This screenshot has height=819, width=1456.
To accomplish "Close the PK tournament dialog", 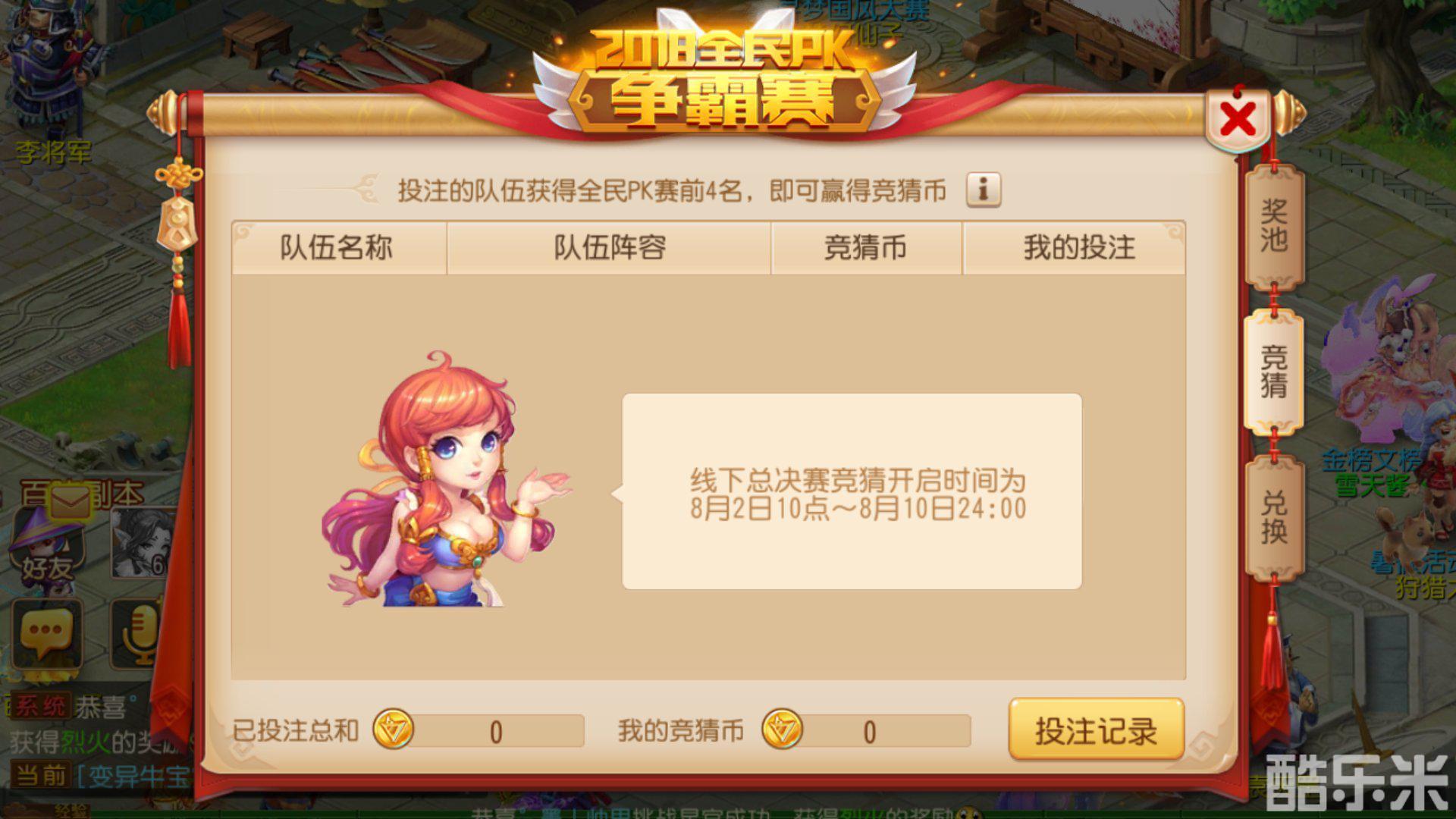I will pos(1238,120).
